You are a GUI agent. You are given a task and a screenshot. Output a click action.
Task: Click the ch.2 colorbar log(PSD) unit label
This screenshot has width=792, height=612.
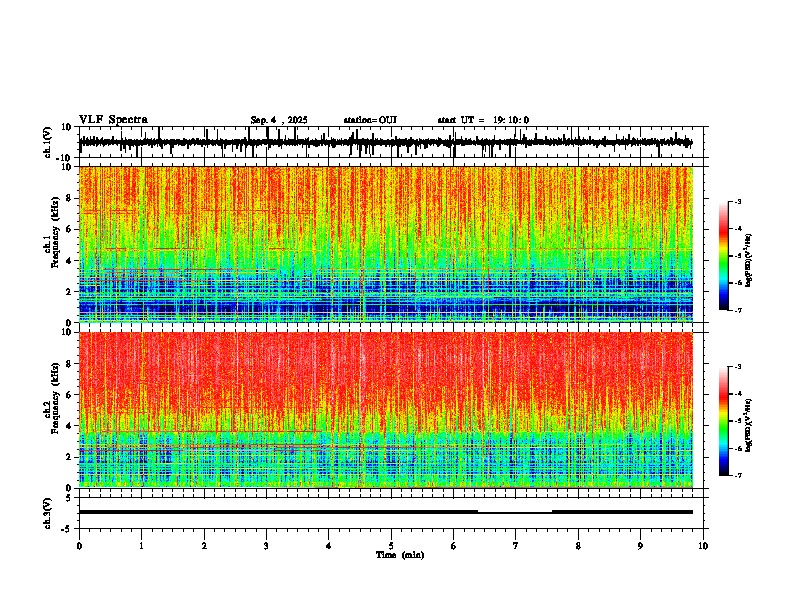click(748, 426)
